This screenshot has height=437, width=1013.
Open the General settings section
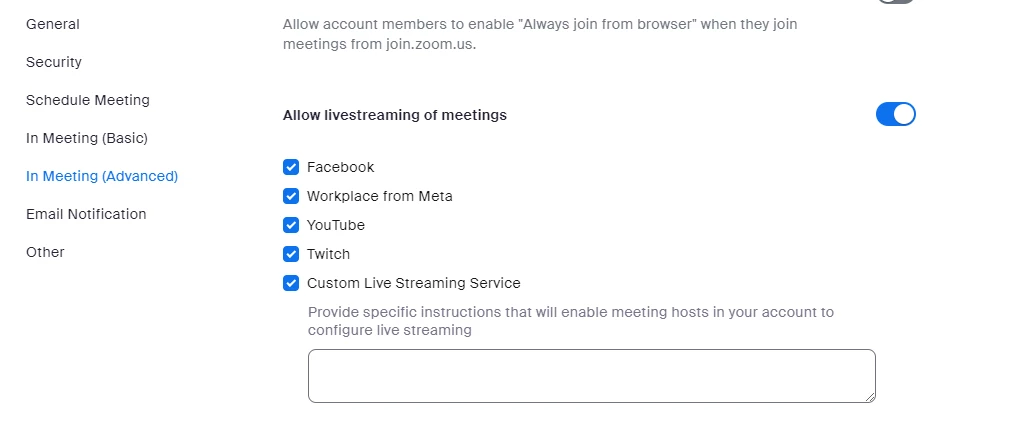[53, 24]
